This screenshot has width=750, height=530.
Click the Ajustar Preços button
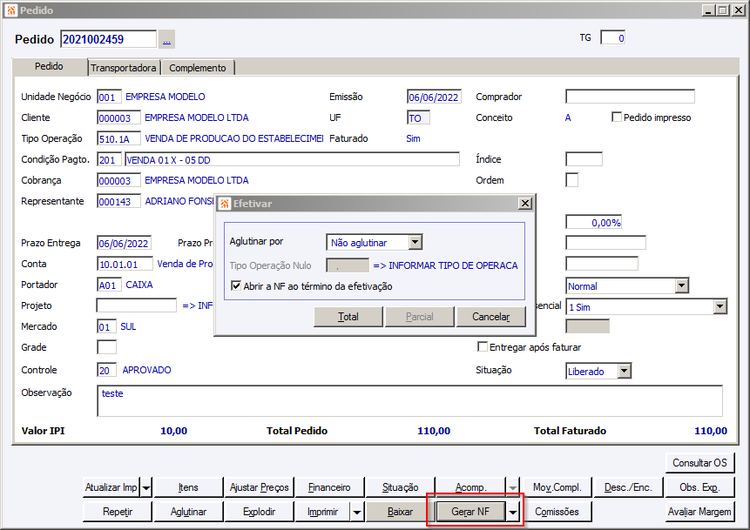coord(259,487)
